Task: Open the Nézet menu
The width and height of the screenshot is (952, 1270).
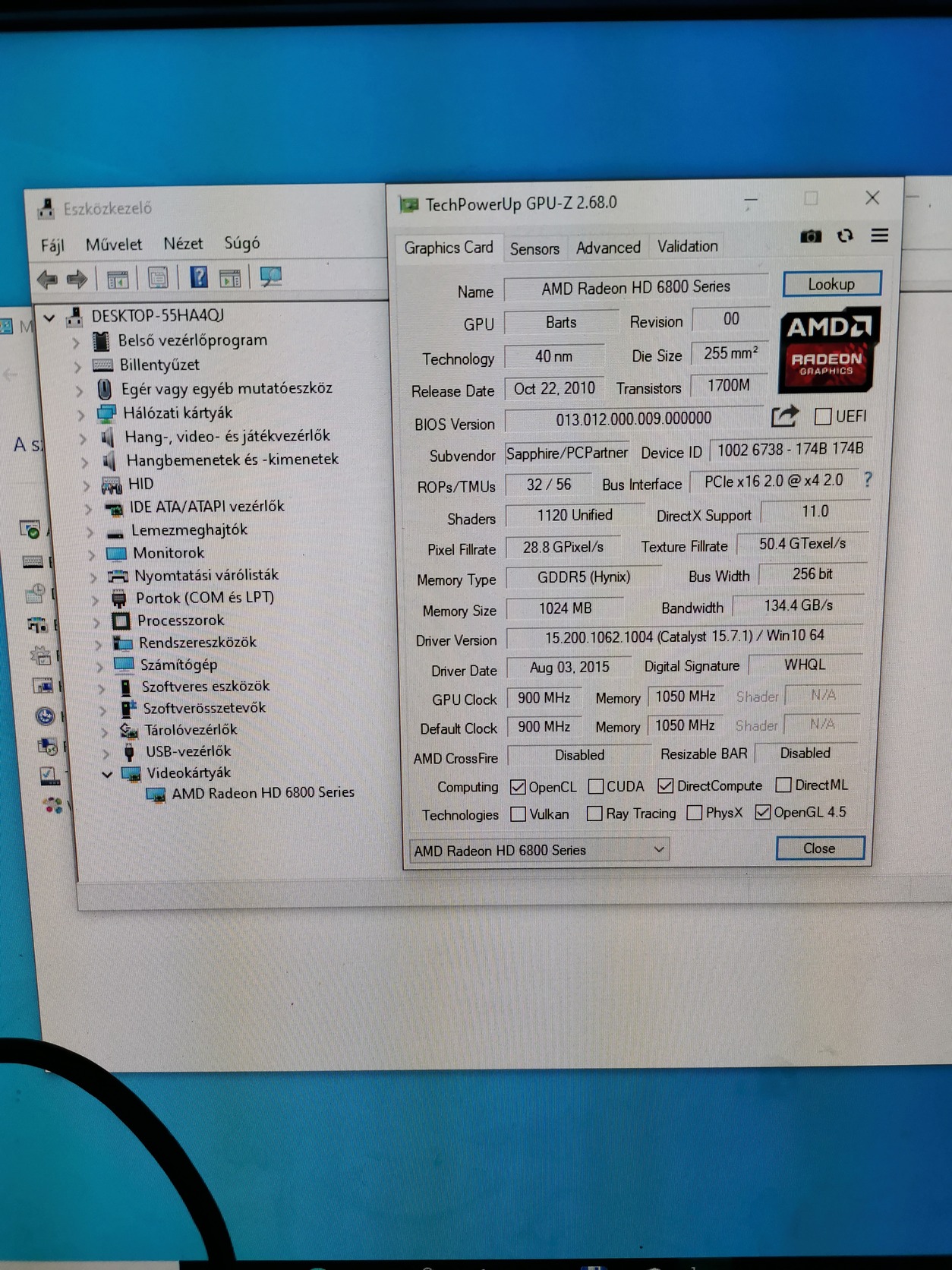Action: coord(184,244)
